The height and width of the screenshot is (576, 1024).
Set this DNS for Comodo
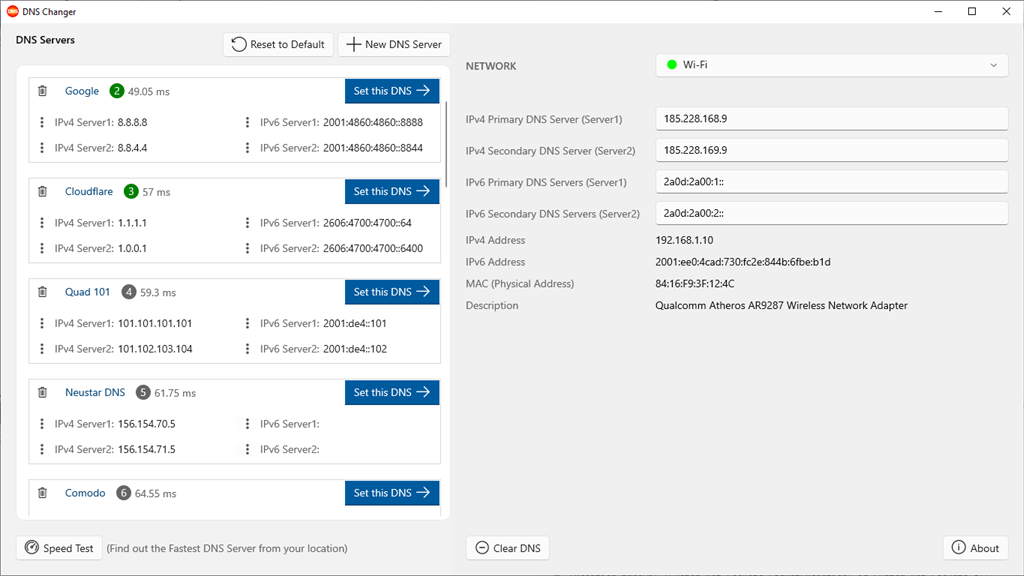tap(392, 493)
